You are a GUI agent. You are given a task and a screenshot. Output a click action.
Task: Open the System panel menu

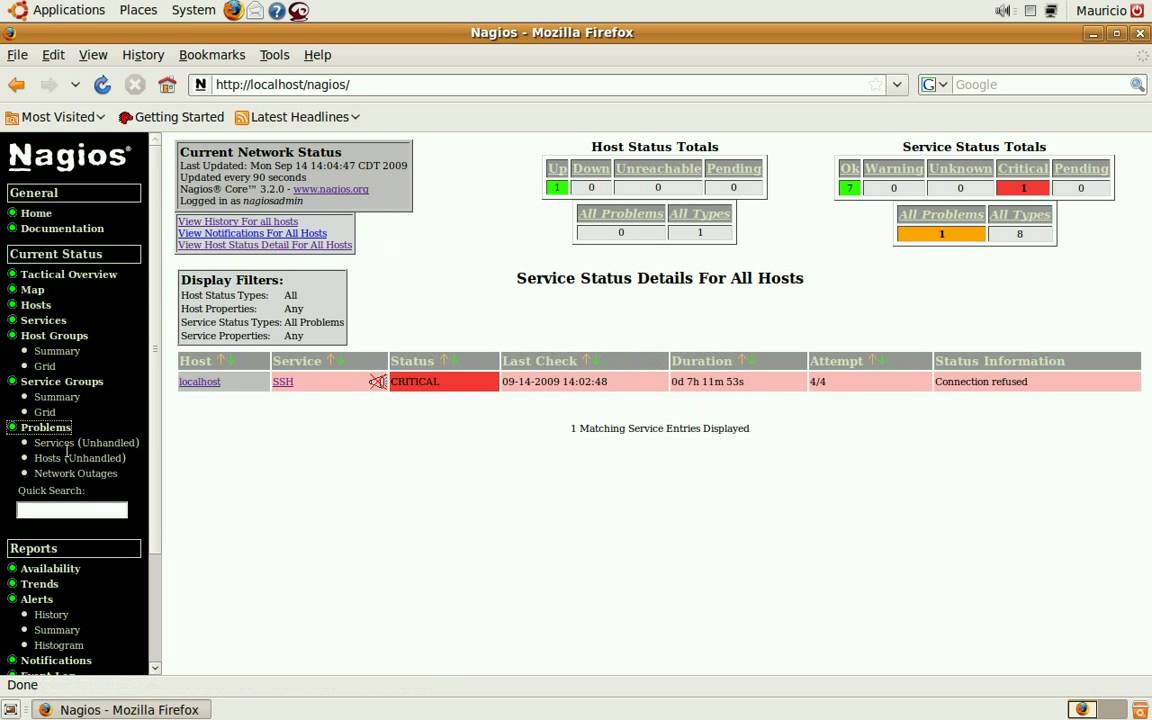(193, 10)
